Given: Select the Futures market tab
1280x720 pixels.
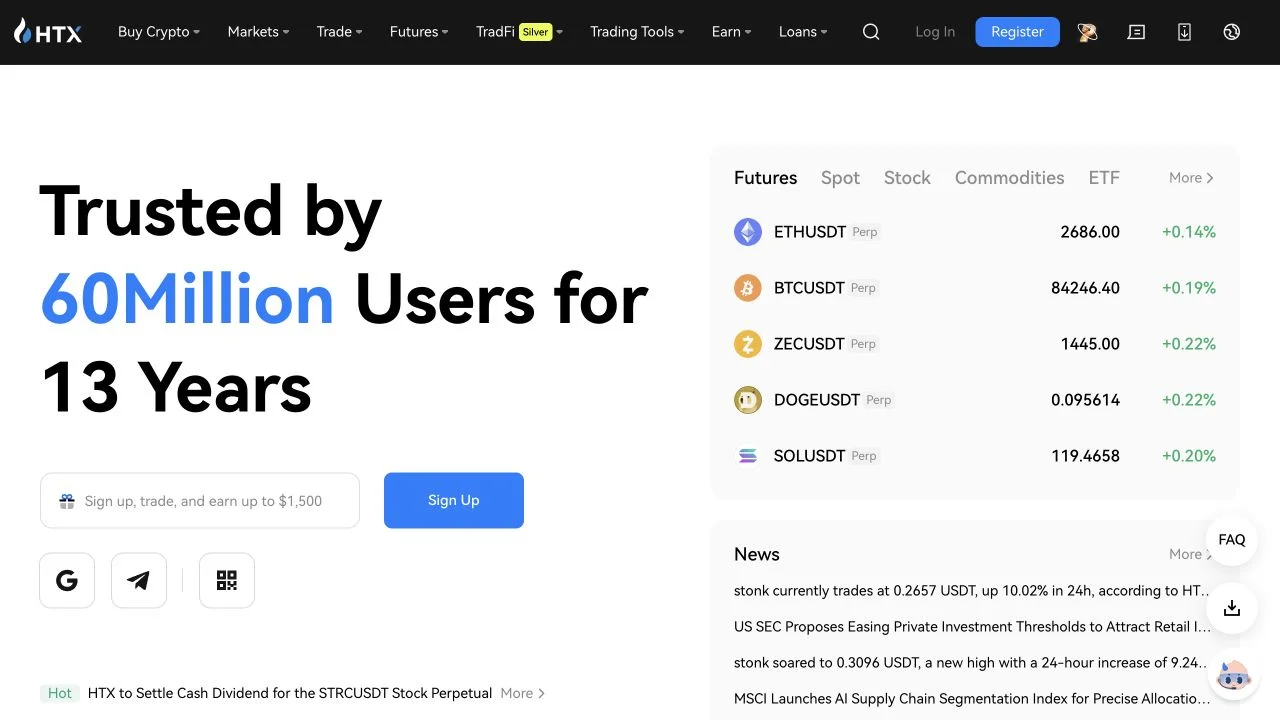Looking at the screenshot, I should click(765, 178).
